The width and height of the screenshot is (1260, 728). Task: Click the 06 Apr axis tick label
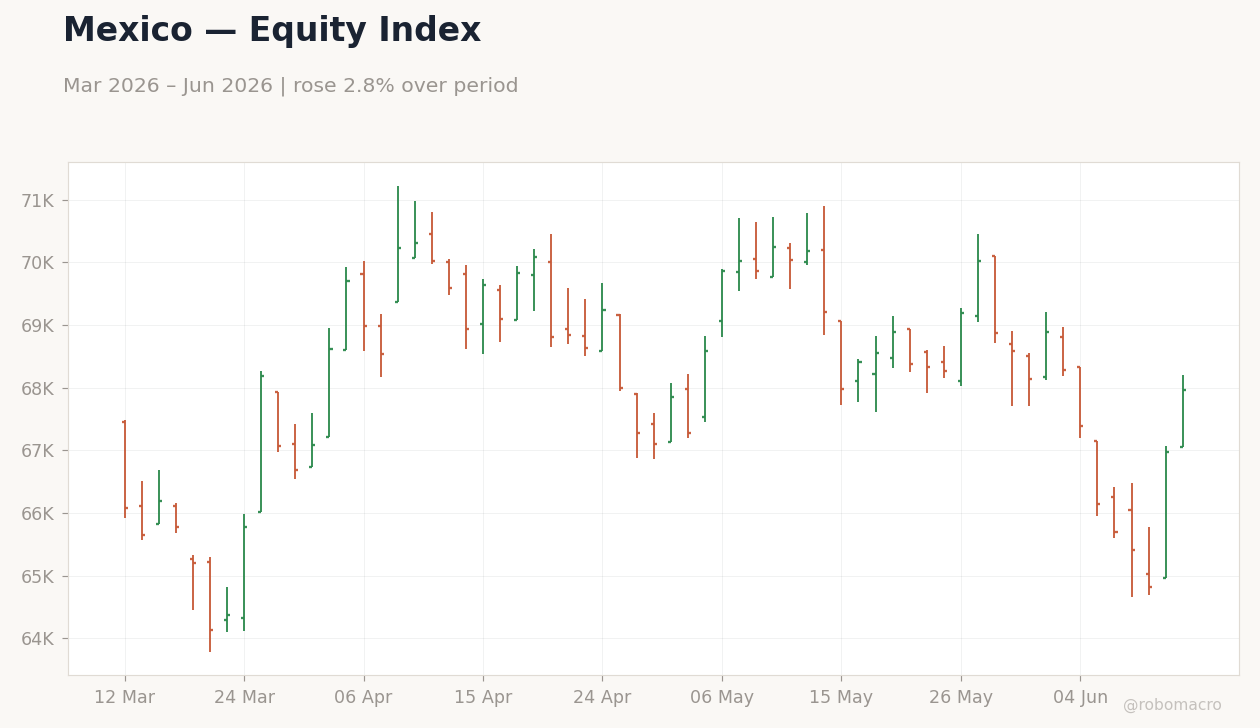(363, 698)
